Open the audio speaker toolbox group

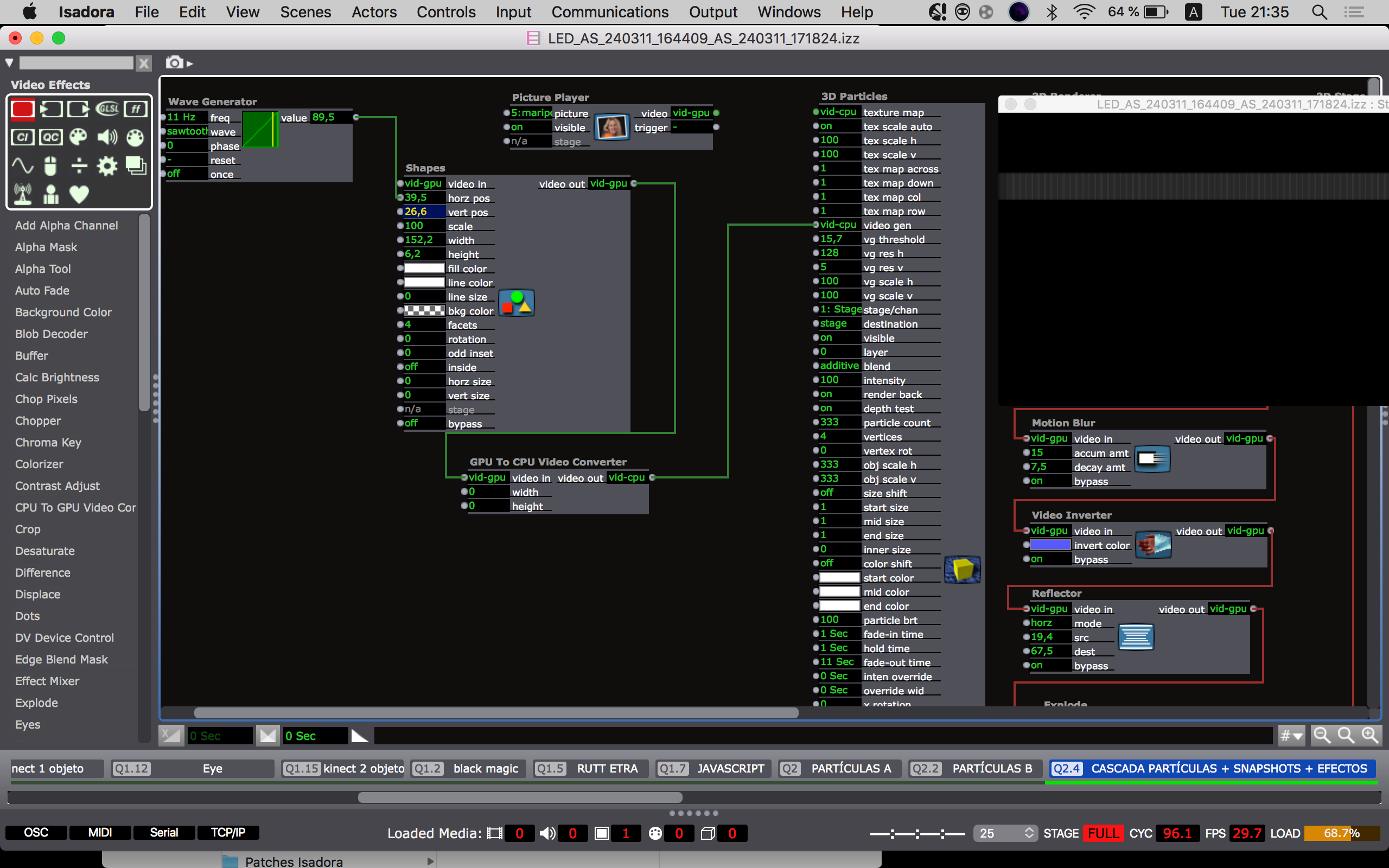point(107,137)
